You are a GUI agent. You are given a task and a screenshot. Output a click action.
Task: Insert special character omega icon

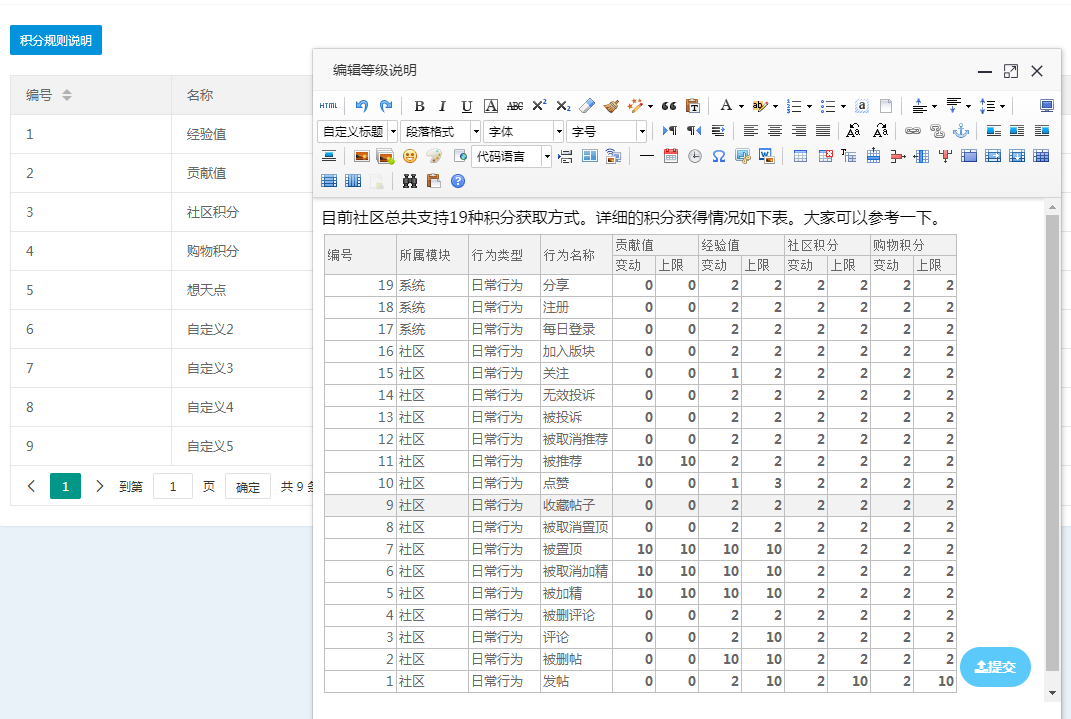point(719,156)
